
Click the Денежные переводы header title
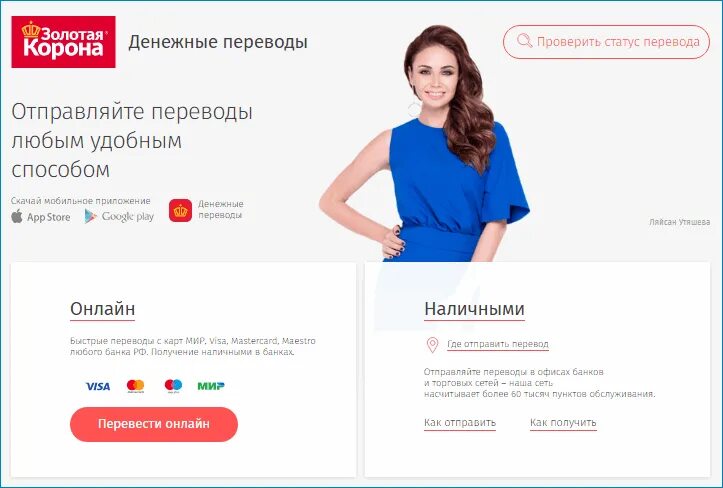(218, 42)
